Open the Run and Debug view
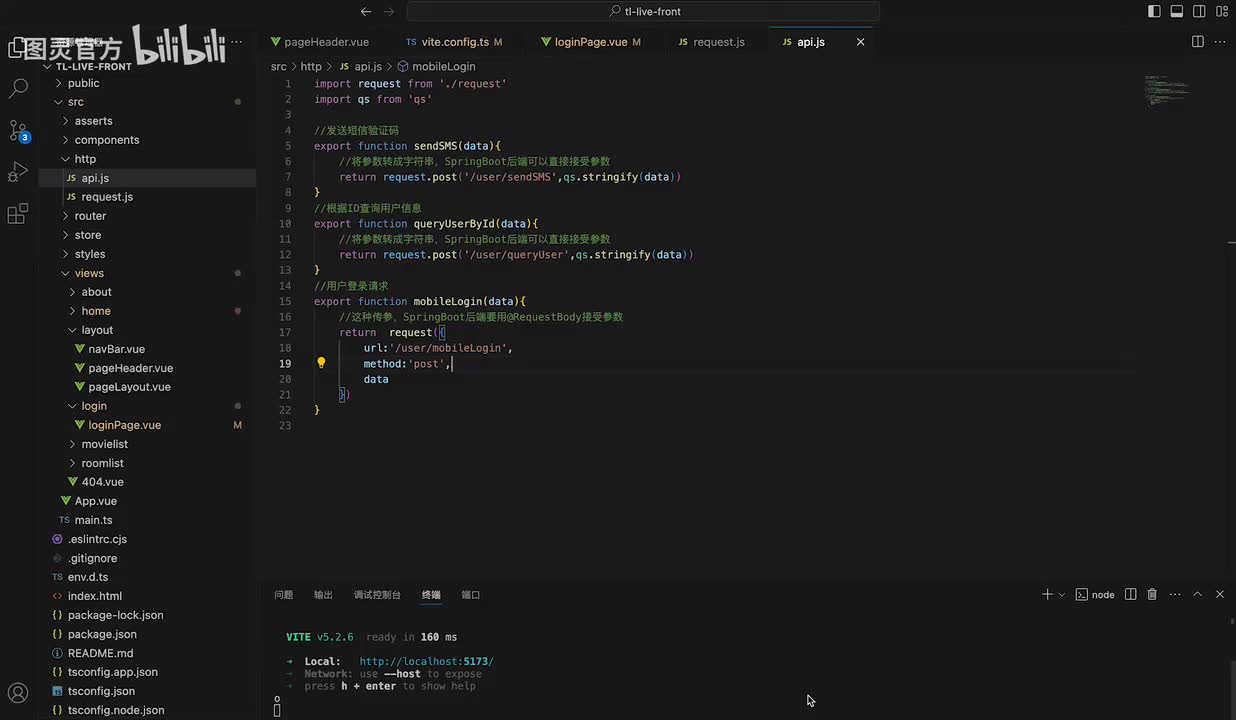1236x720 pixels. (18, 172)
